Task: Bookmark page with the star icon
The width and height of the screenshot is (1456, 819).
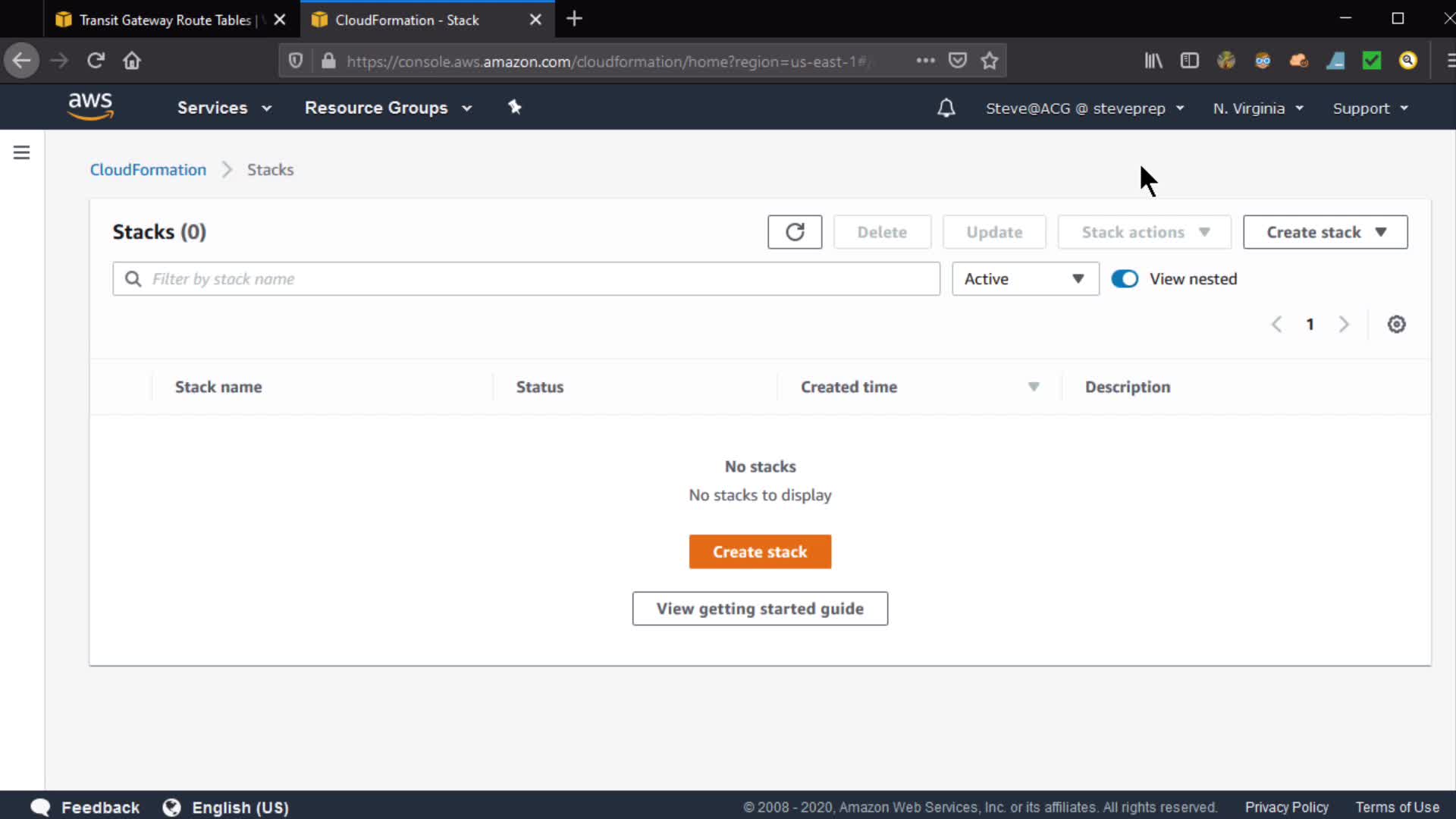Action: (989, 61)
